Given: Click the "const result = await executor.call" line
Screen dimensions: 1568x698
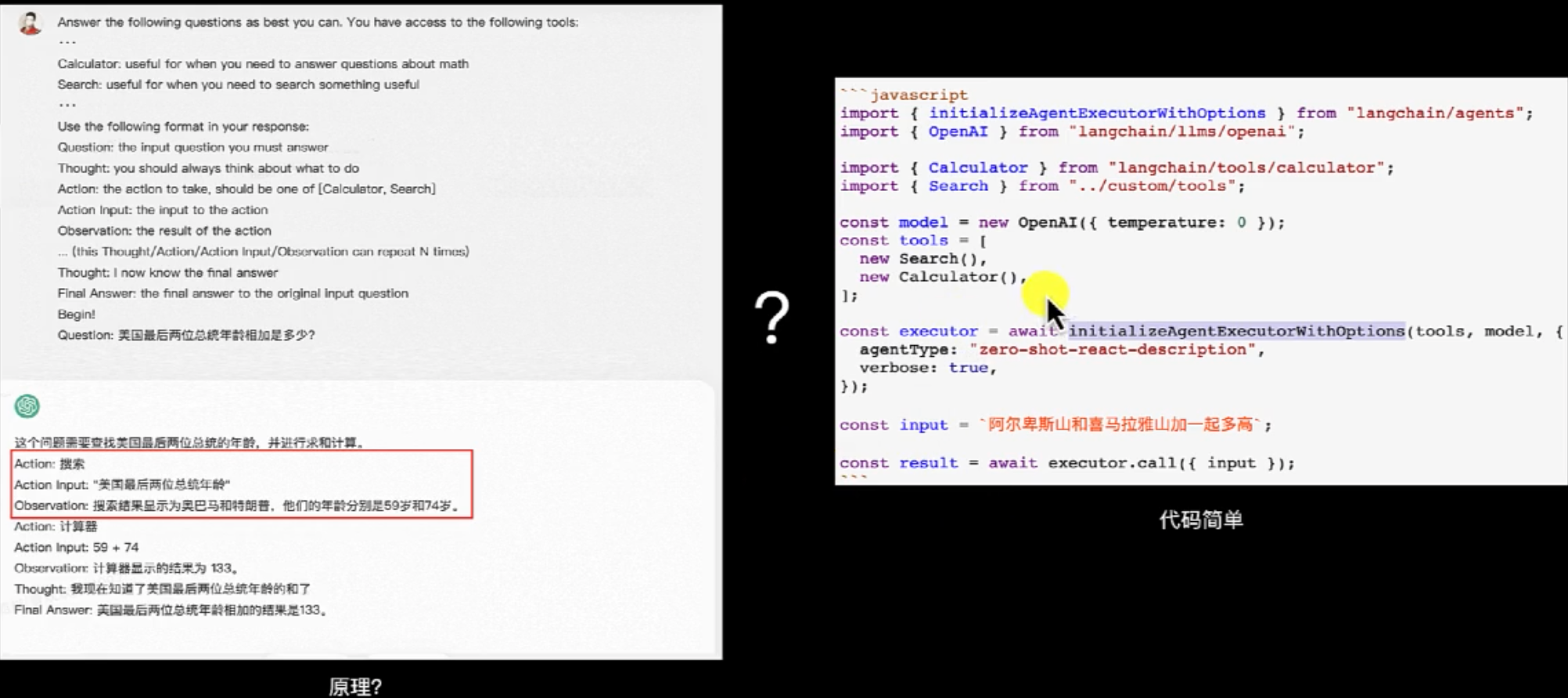Looking at the screenshot, I should coord(1067,462).
